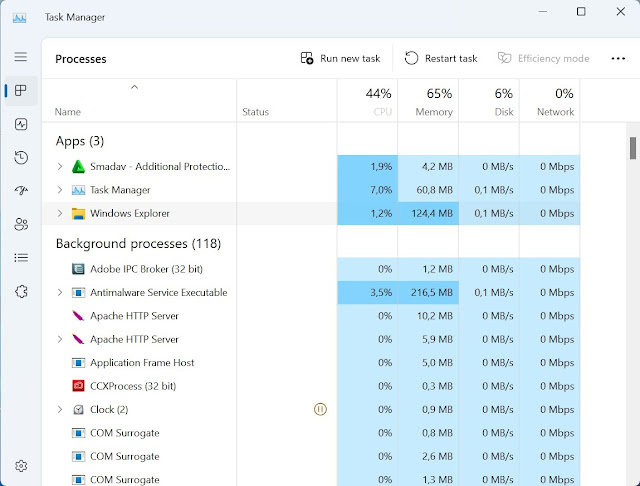The width and height of the screenshot is (640, 486).
Task: Click the suspended status icon for Clock
Action: (x=320, y=409)
